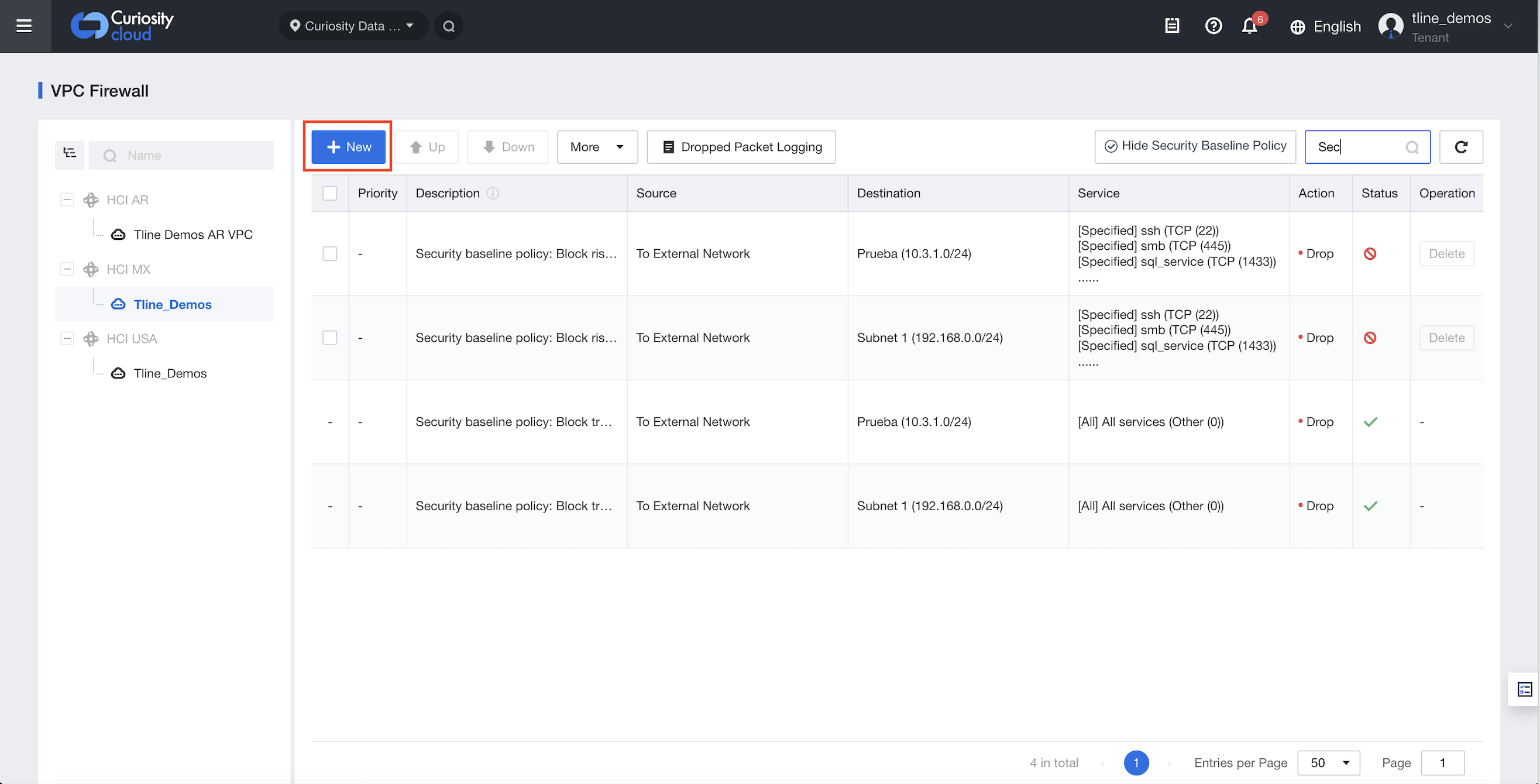This screenshot has width=1540, height=784.
Task: Delete the Prueba block-risk policy
Action: [1447, 253]
